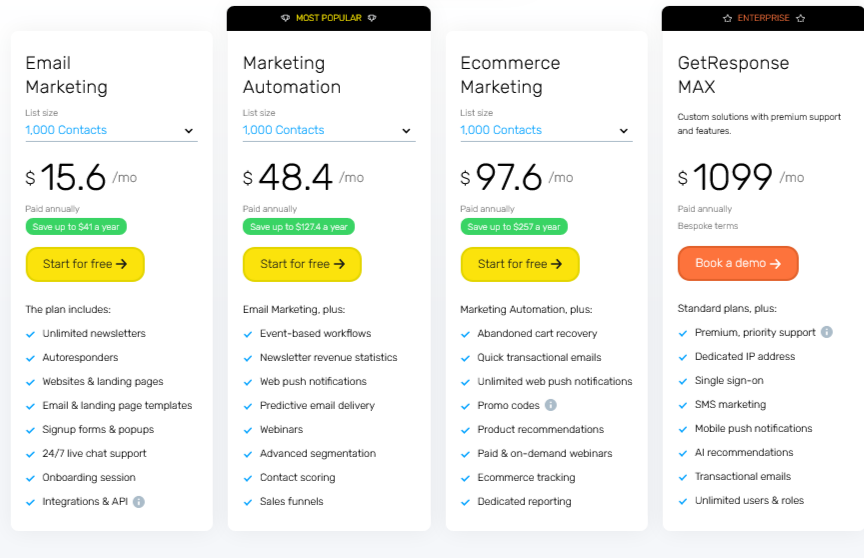Viewport: 864px width, 558px height.
Task: Click 'Web push notifications' in Marketing Automation
Action: (x=313, y=382)
